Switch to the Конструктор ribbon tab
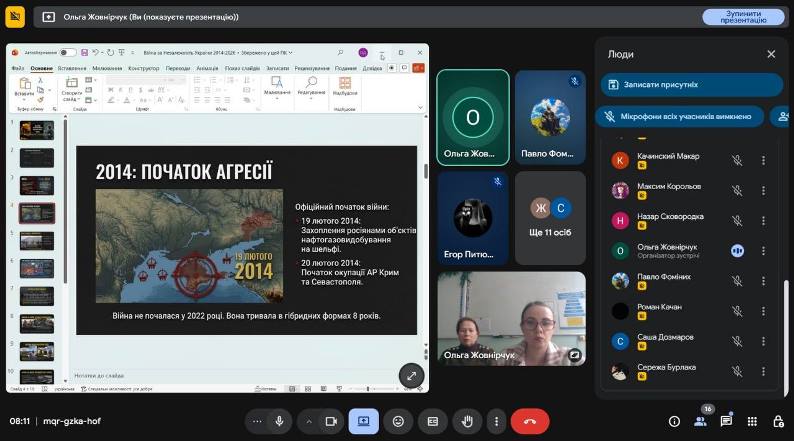Screen dimensions: 794x441 click(143, 68)
